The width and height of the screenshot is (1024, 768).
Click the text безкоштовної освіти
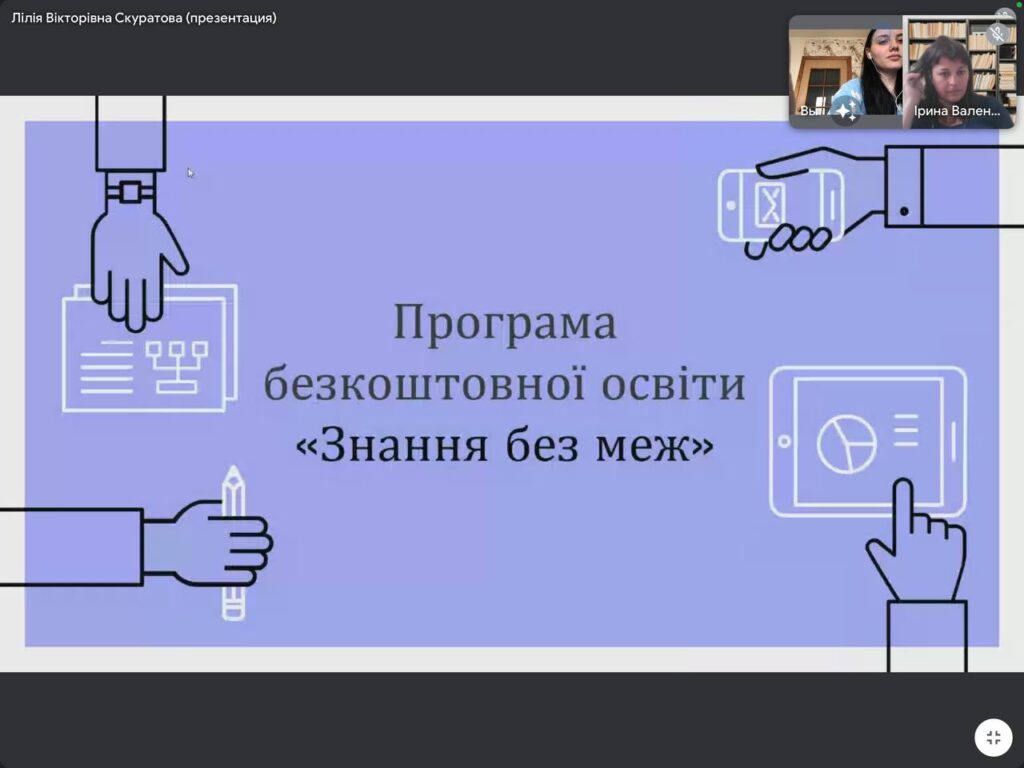[x=505, y=385]
